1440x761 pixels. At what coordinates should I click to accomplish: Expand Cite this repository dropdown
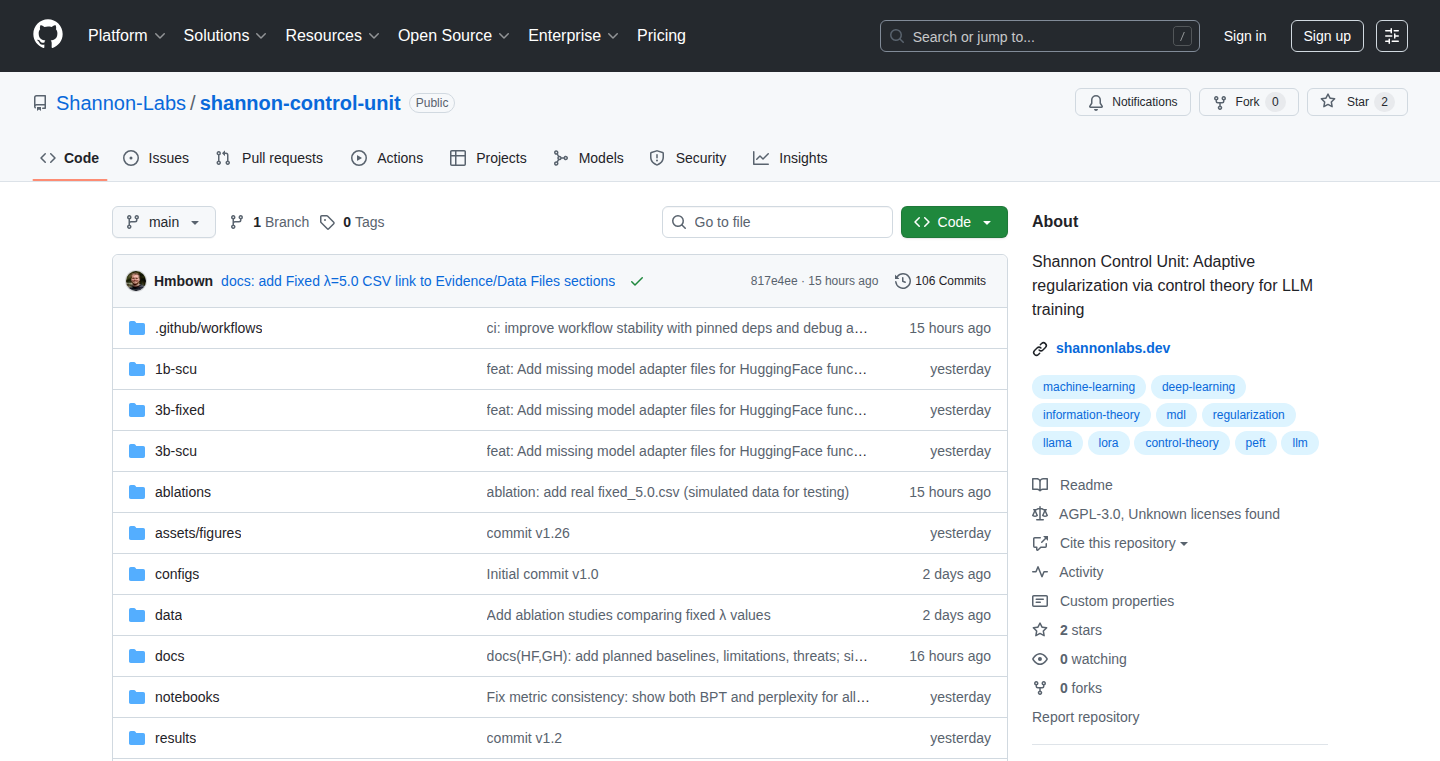1124,543
